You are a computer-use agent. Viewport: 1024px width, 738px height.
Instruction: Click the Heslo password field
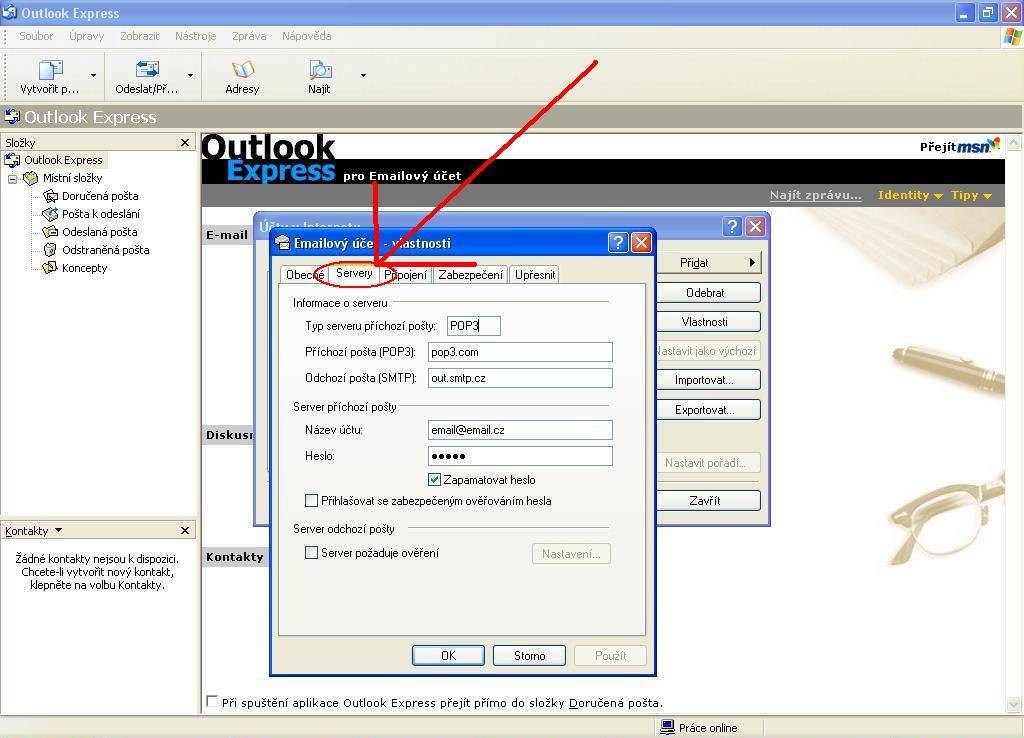click(x=520, y=456)
